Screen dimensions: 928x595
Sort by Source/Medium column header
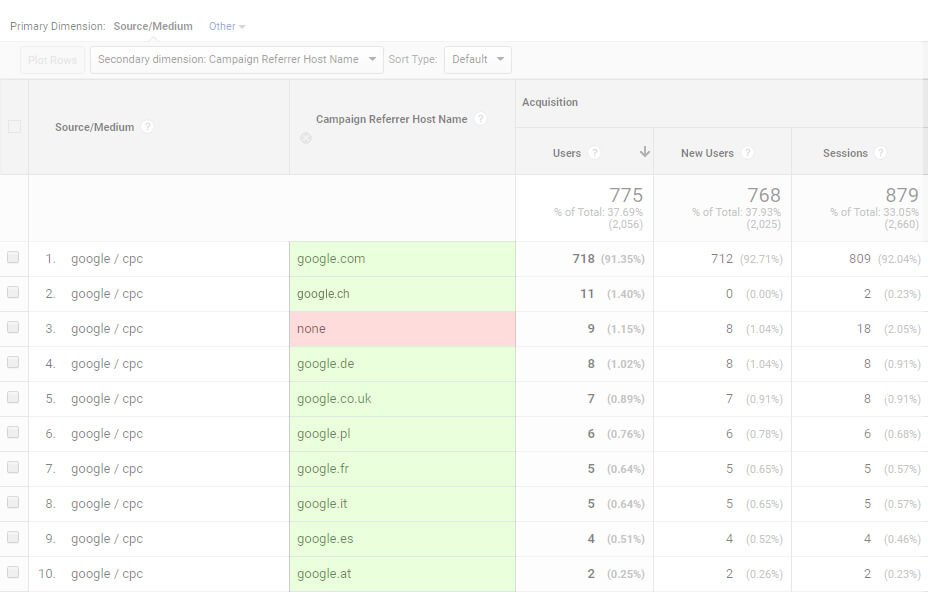95,127
